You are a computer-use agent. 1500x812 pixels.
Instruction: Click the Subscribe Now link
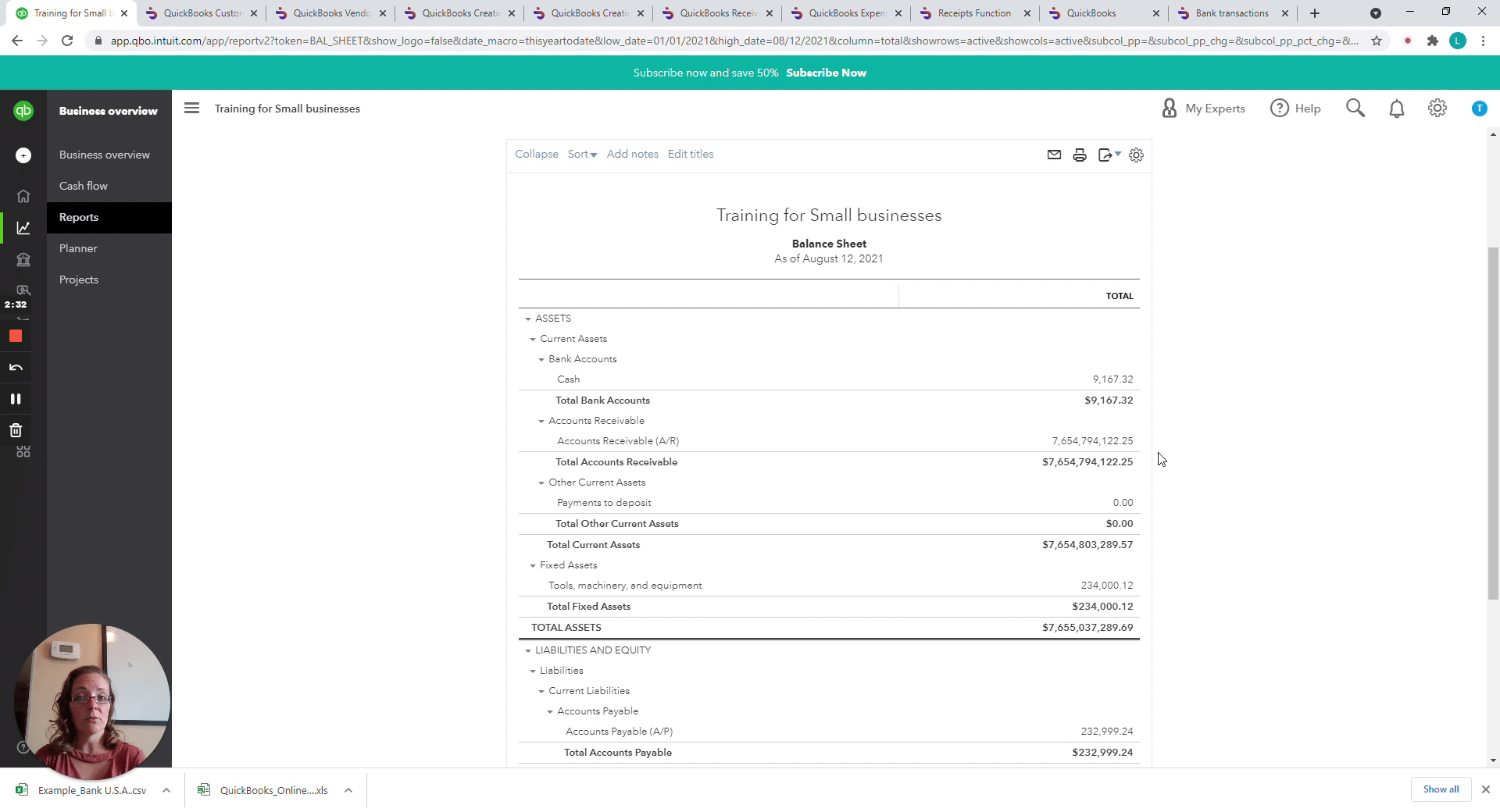coord(826,73)
